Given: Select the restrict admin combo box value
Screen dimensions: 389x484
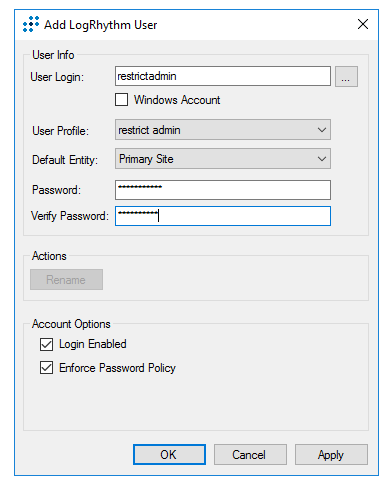Looking at the screenshot, I should 223,130.
